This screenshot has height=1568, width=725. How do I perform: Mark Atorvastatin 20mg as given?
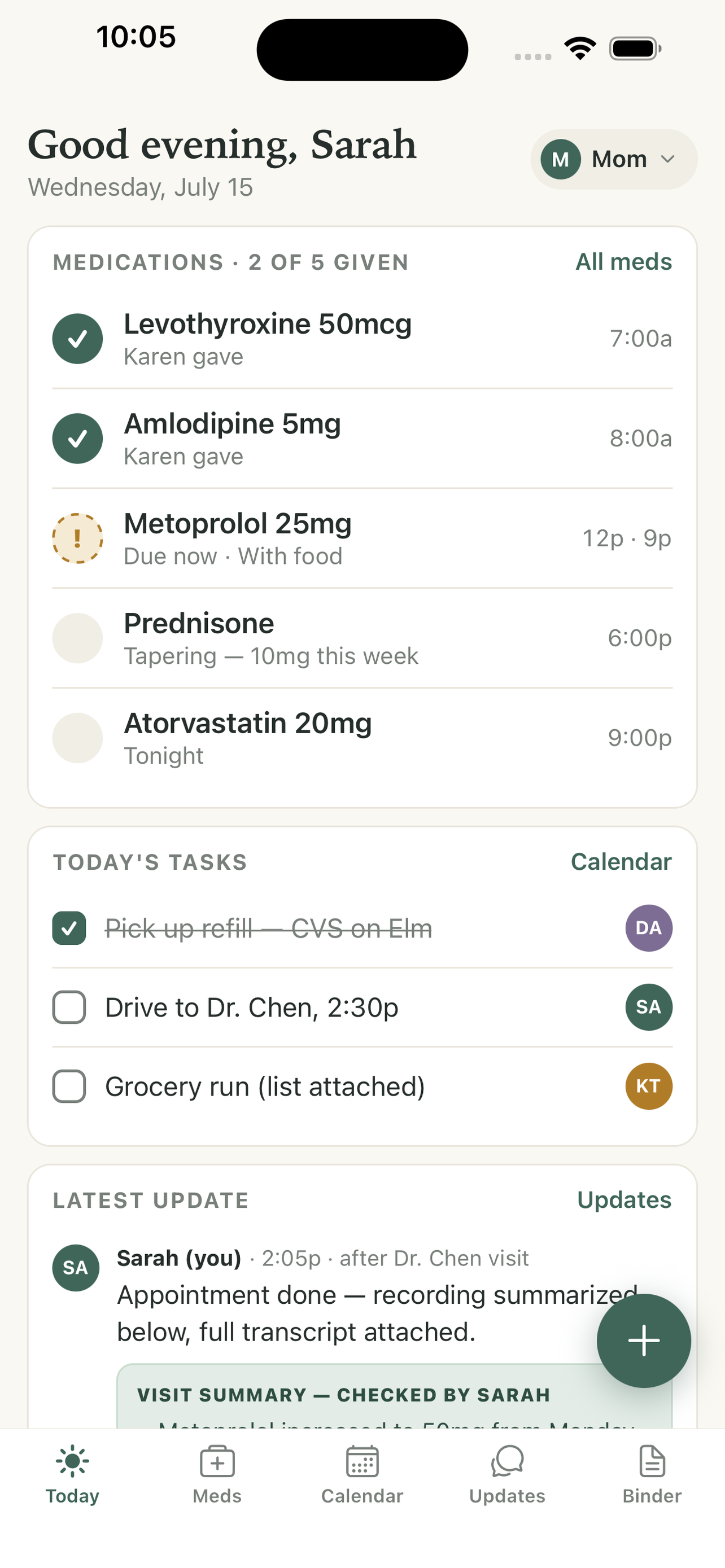click(77, 738)
